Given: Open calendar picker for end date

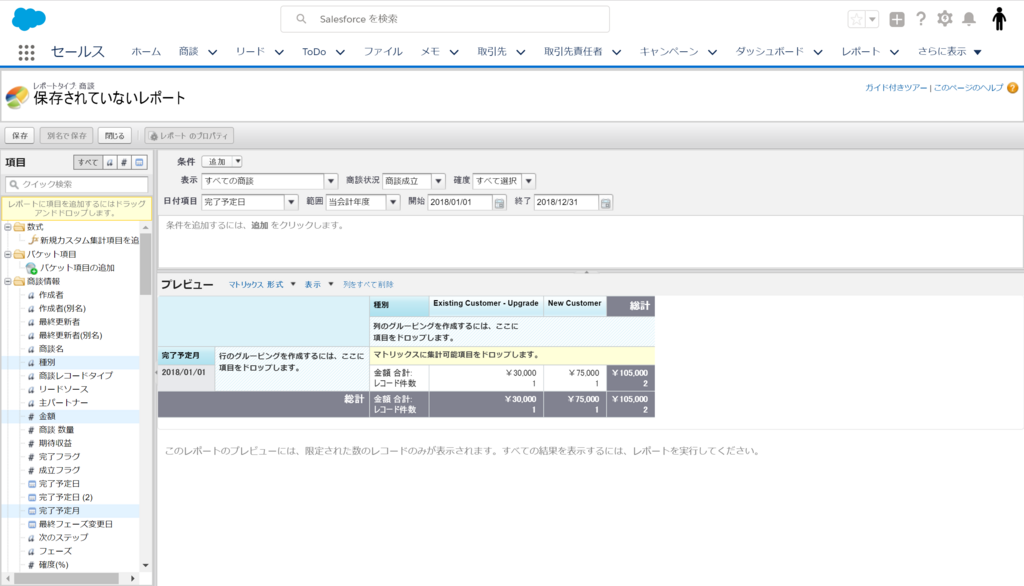Looking at the screenshot, I should pyautogui.click(x=605, y=203).
